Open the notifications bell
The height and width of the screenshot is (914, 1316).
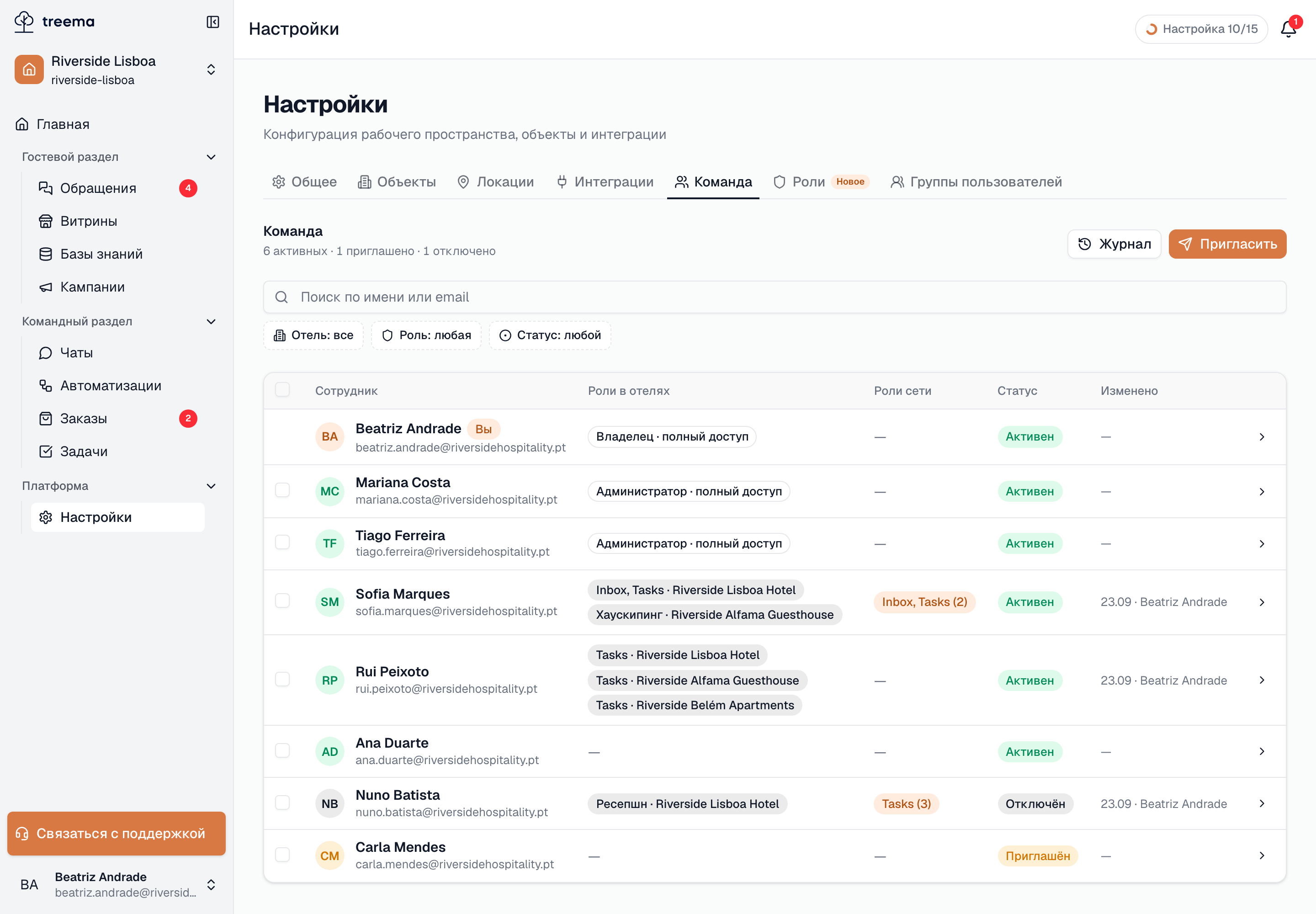click(x=1288, y=29)
